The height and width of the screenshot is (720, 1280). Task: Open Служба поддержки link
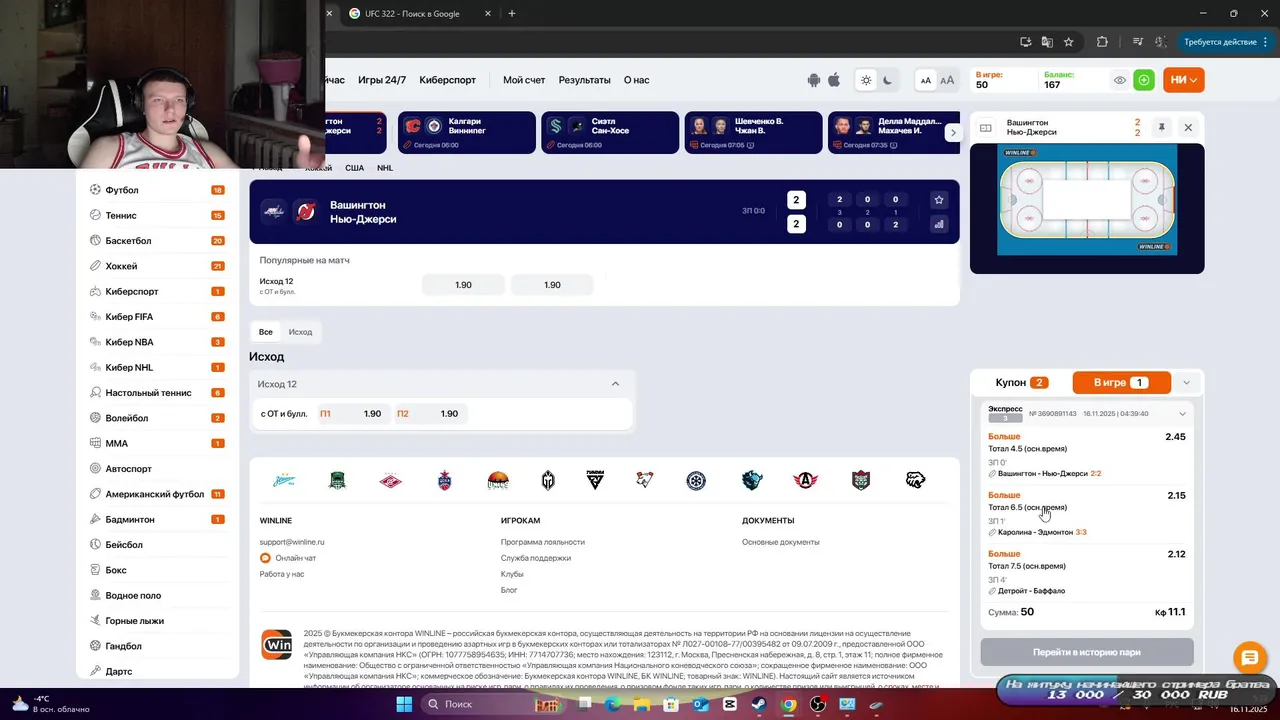point(536,558)
